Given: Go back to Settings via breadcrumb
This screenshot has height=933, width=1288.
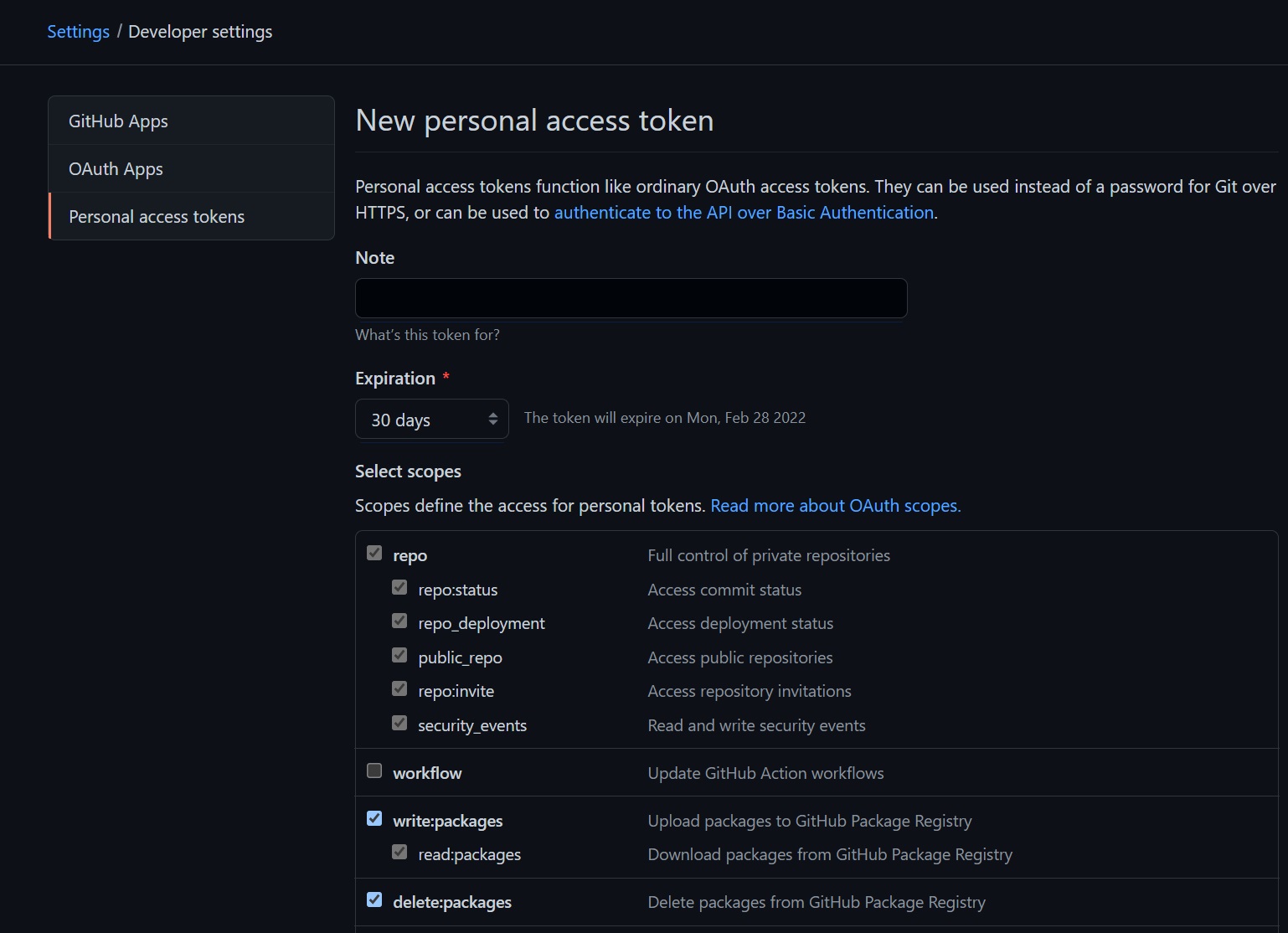Looking at the screenshot, I should click(78, 32).
